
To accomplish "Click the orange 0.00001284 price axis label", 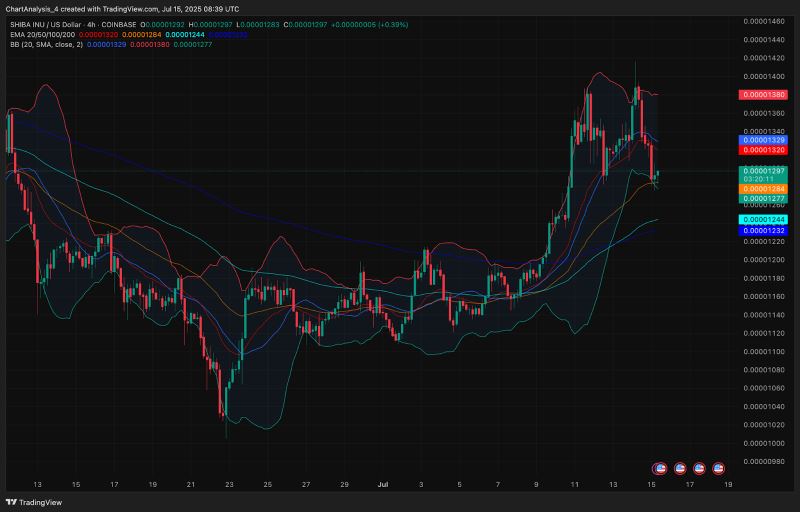I will [x=764, y=188].
